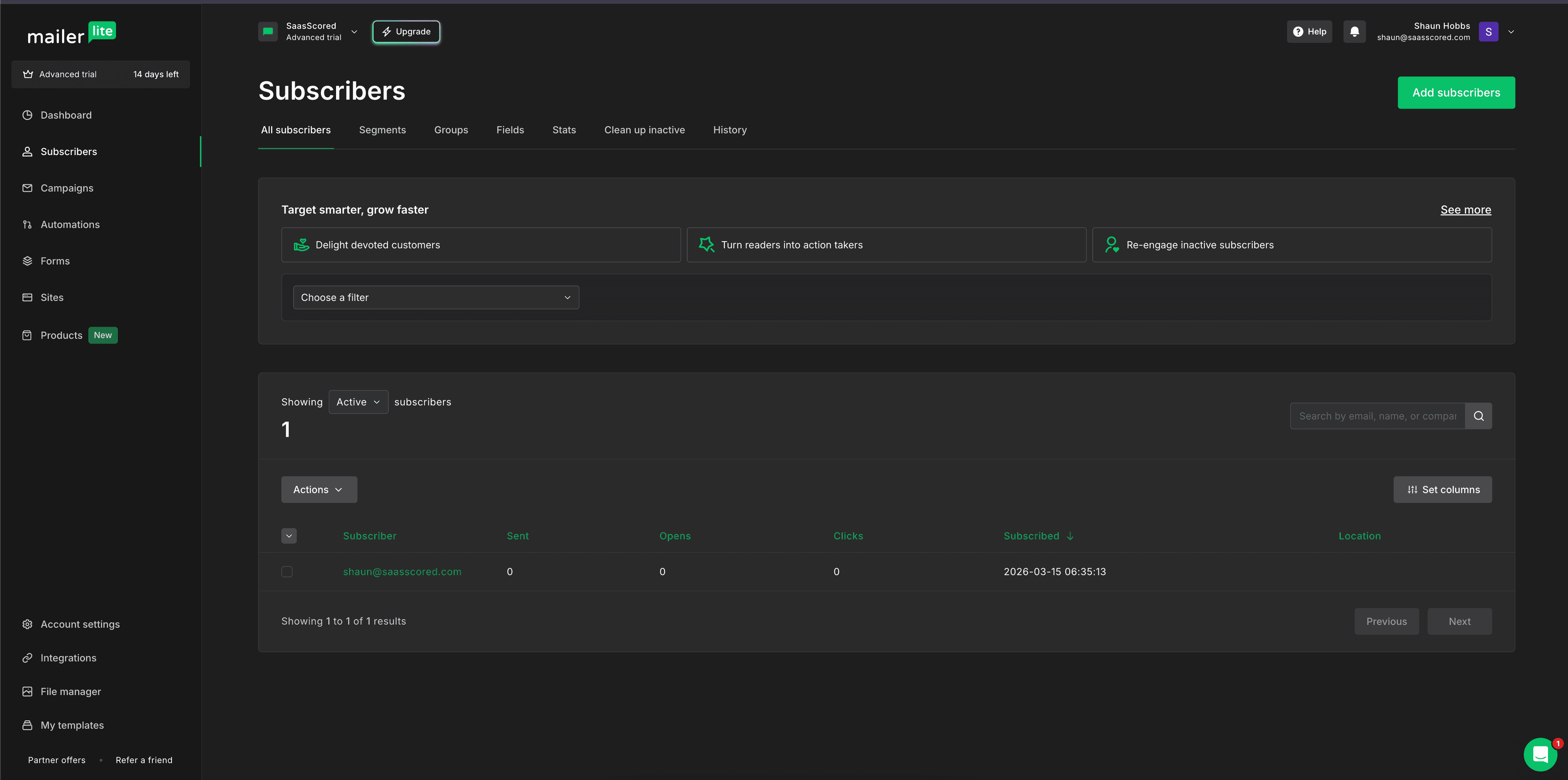
Task: Open the See more link
Action: 1465,209
